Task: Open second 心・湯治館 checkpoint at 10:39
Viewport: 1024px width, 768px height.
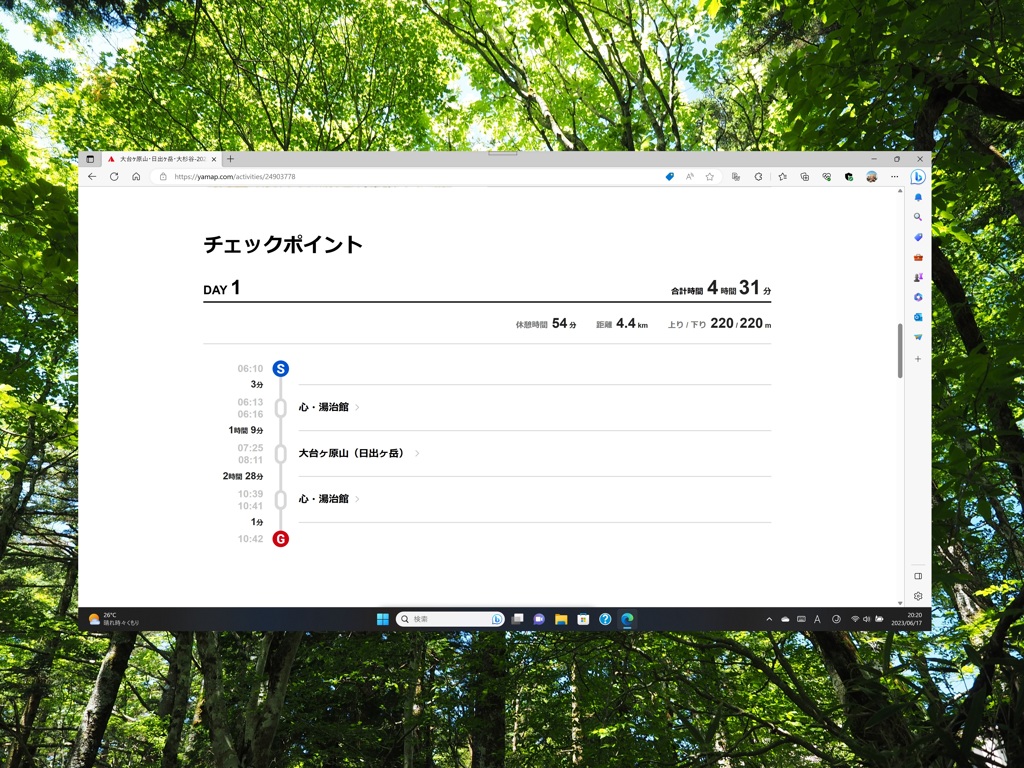Action: (328, 498)
